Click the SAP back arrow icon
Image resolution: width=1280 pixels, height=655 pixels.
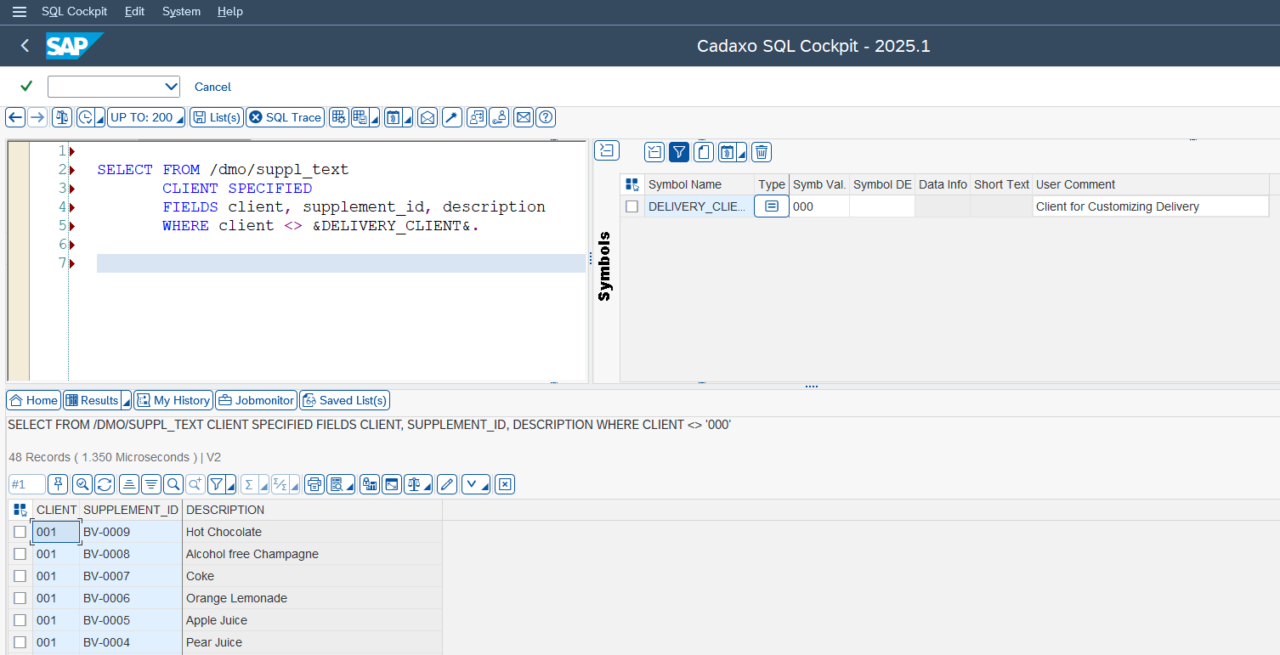point(25,46)
